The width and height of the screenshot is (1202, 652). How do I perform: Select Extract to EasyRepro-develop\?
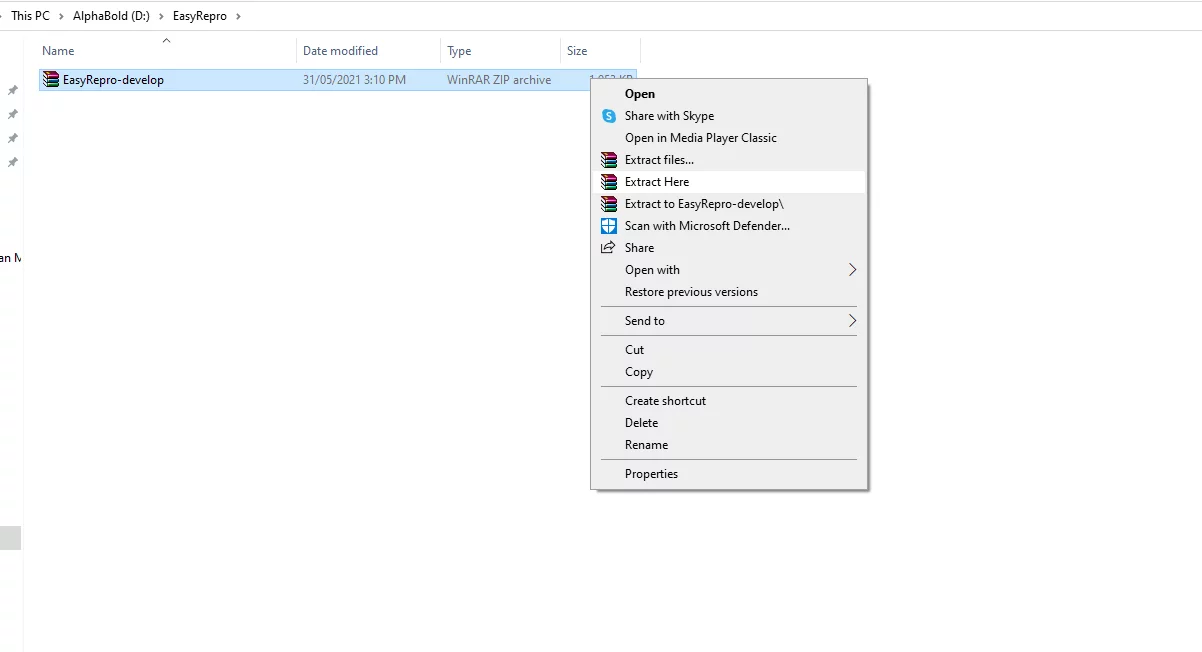click(728, 204)
